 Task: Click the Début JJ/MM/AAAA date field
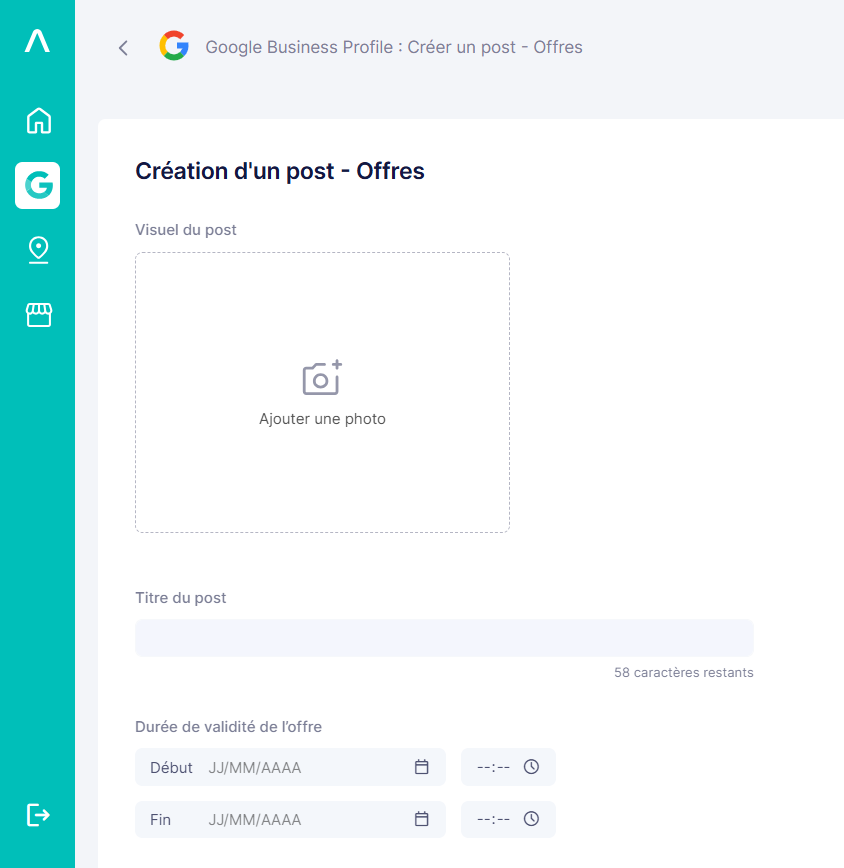tap(290, 767)
